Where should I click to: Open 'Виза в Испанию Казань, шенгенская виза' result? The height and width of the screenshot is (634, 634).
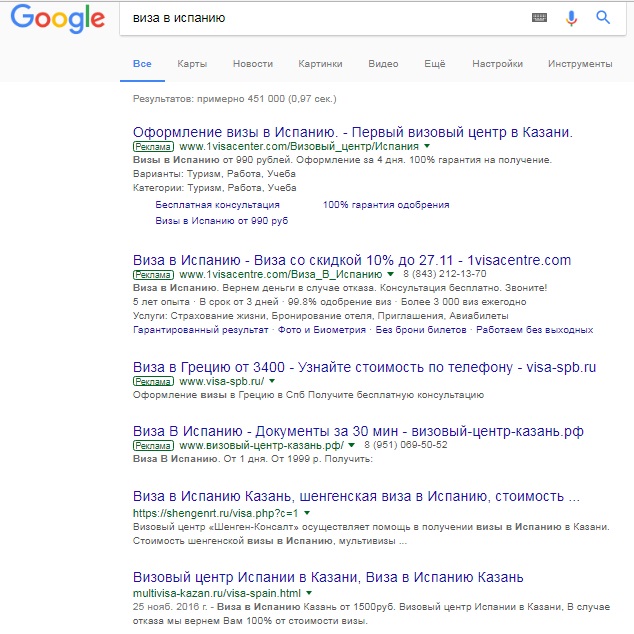click(356, 496)
